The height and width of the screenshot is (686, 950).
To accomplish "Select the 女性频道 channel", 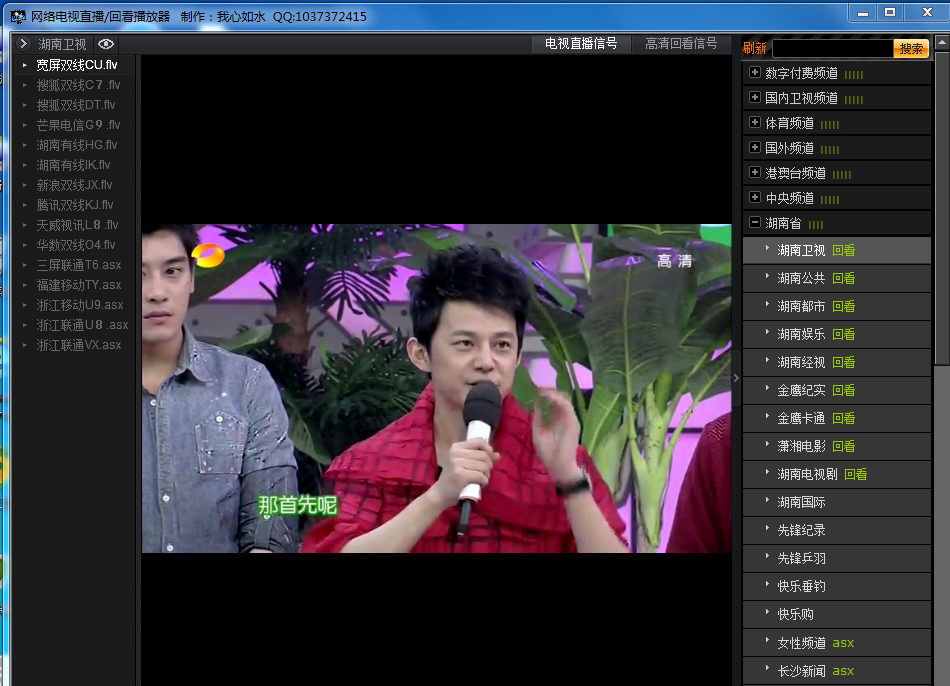I will click(801, 642).
